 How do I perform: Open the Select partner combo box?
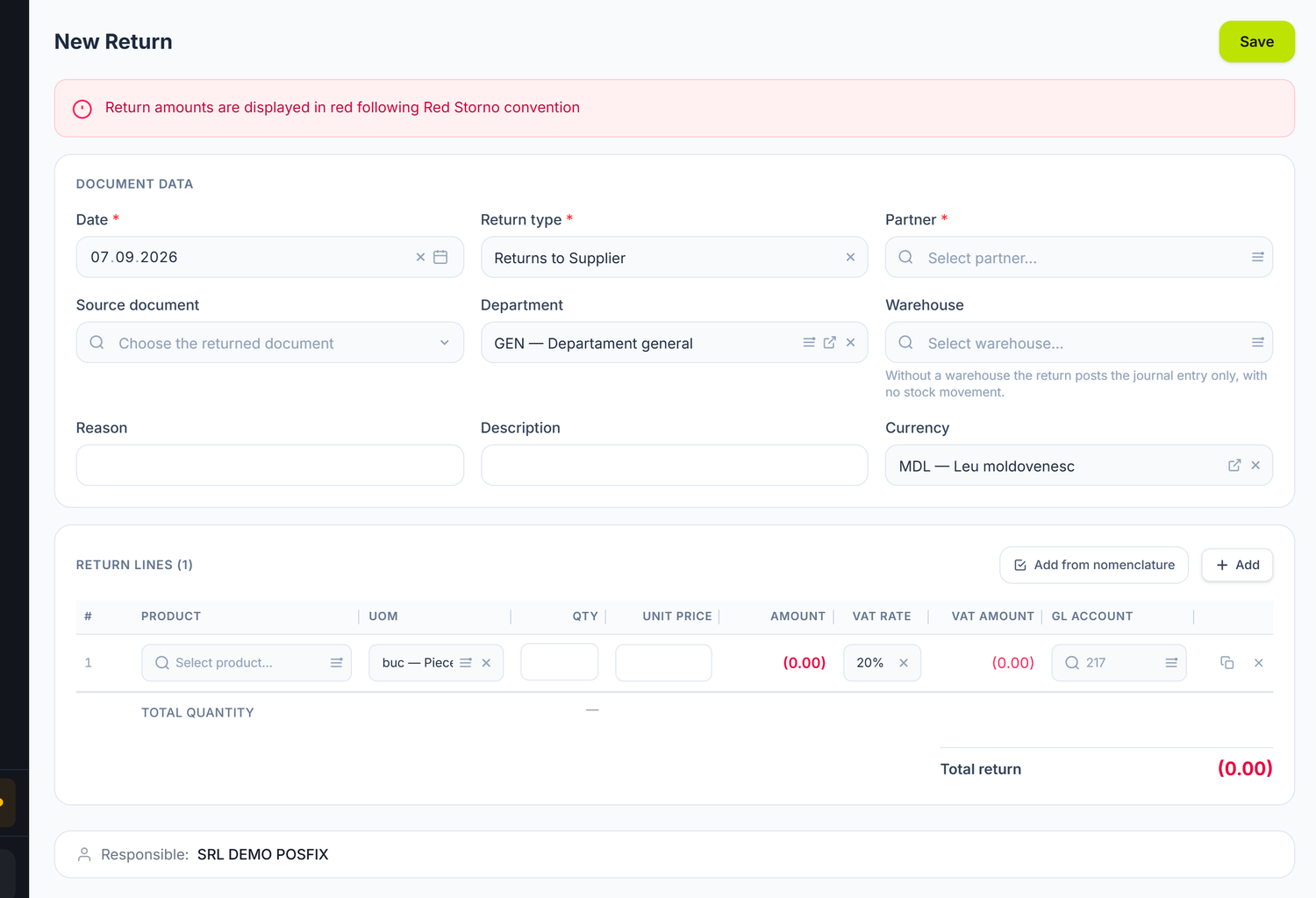pos(1079,257)
